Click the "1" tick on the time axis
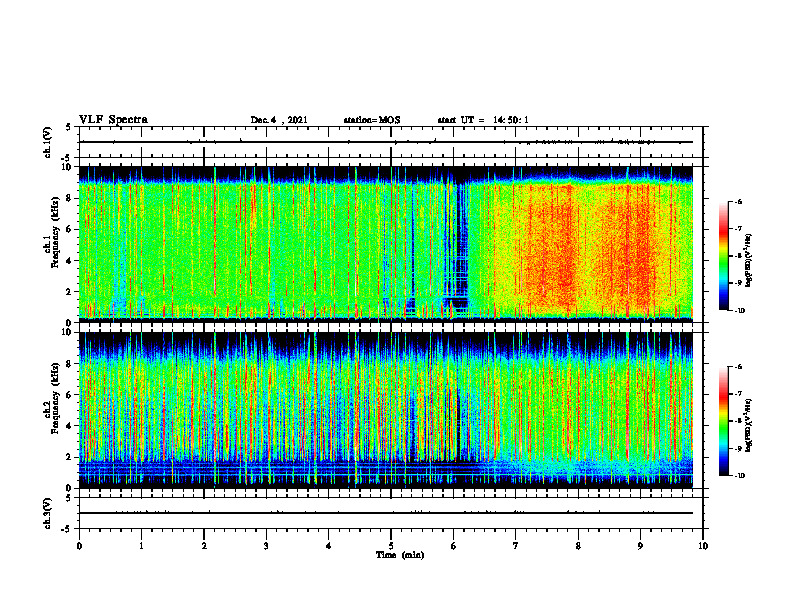792x612 pixels. [x=141, y=546]
